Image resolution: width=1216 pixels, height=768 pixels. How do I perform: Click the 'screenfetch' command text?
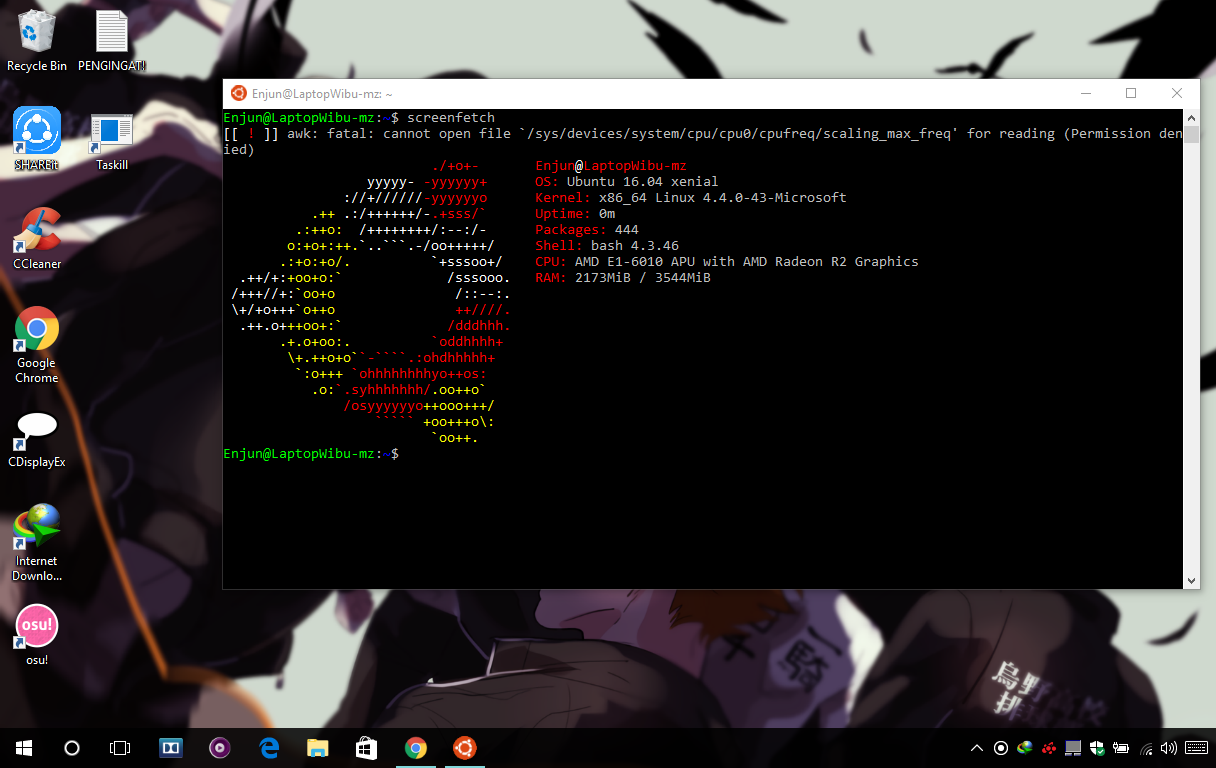(x=451, y=118)
